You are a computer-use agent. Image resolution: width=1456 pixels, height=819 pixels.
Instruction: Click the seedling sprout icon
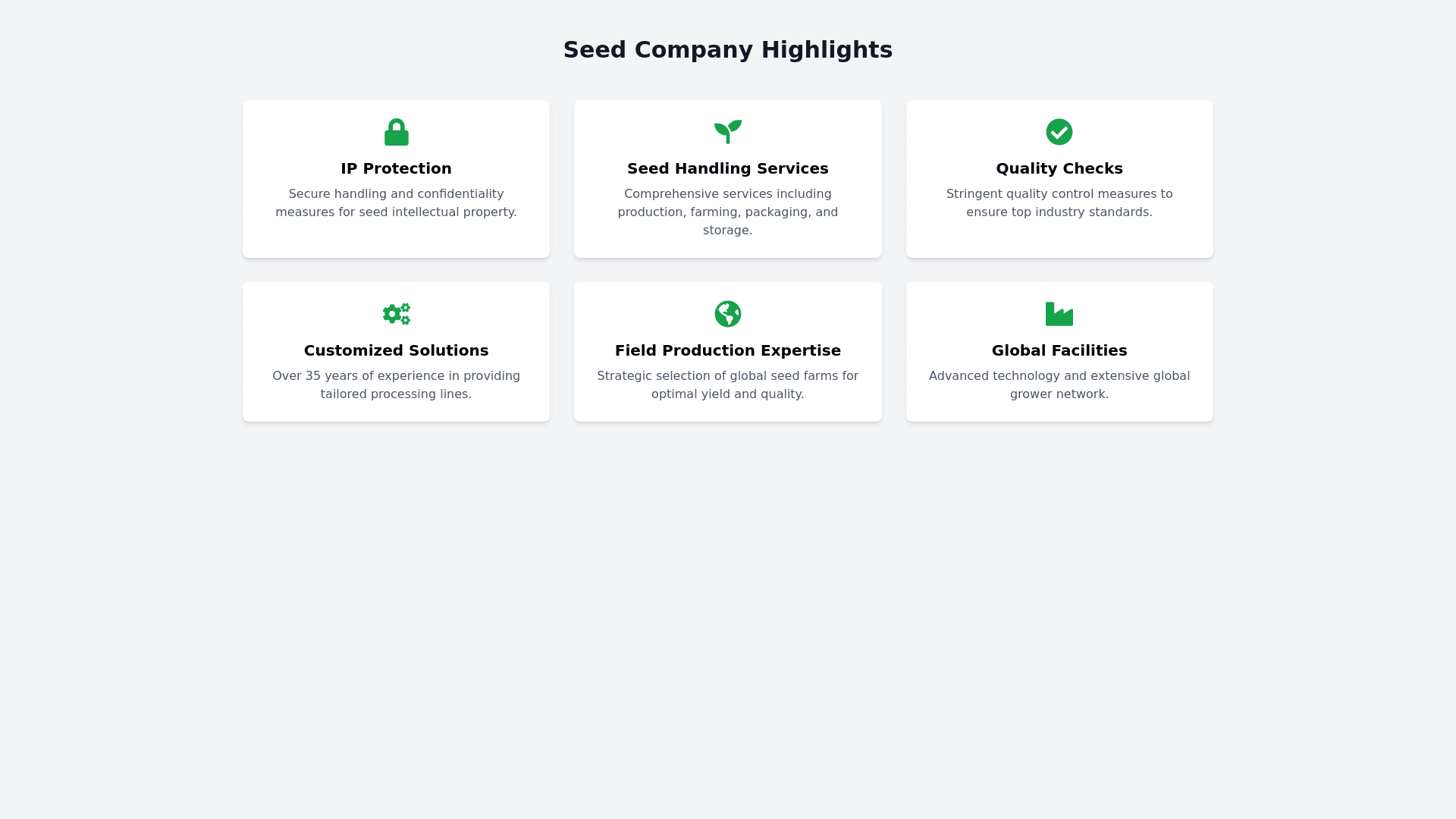pos(727,132)
